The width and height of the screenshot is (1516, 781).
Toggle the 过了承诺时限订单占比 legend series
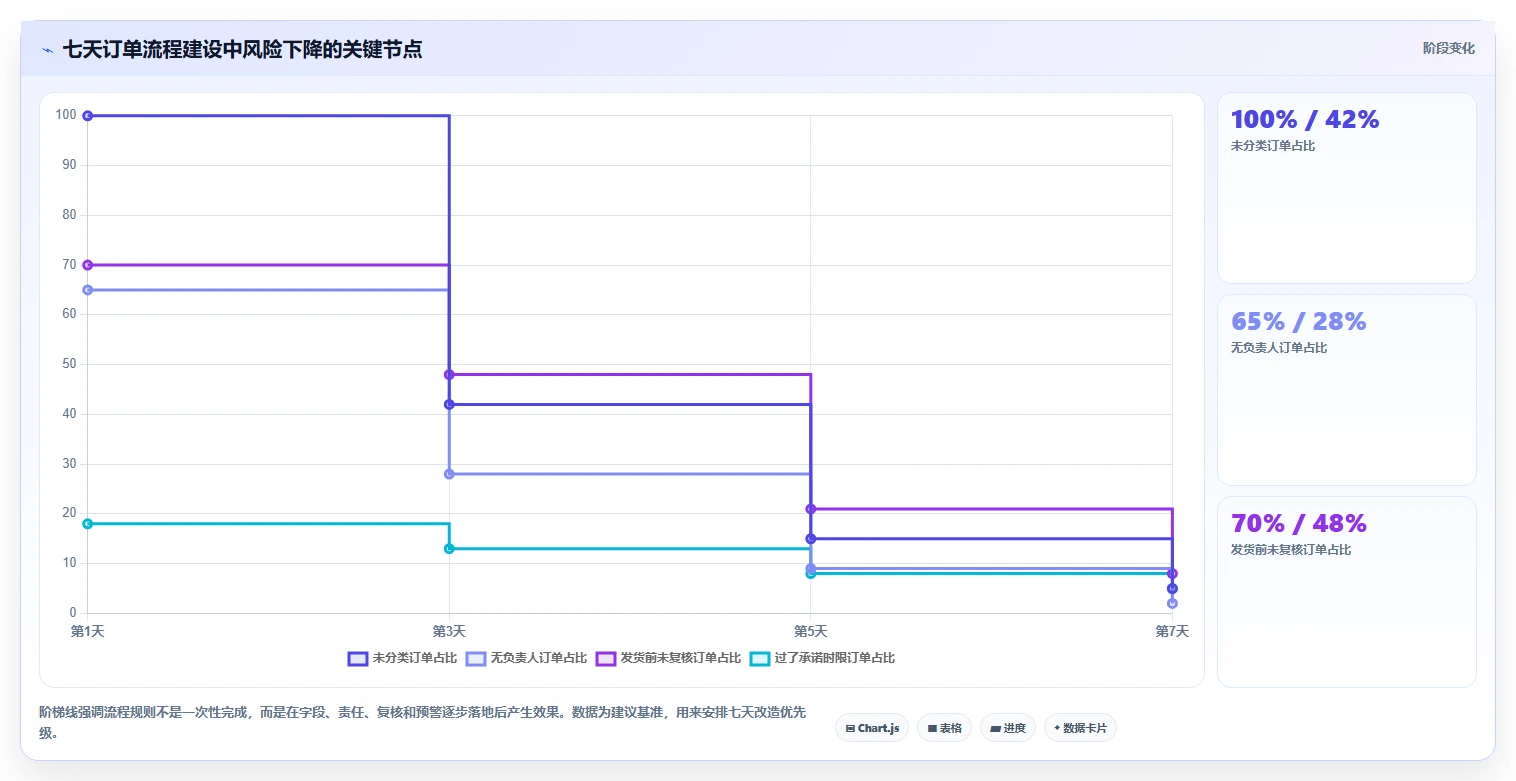[x=823, y=658]
